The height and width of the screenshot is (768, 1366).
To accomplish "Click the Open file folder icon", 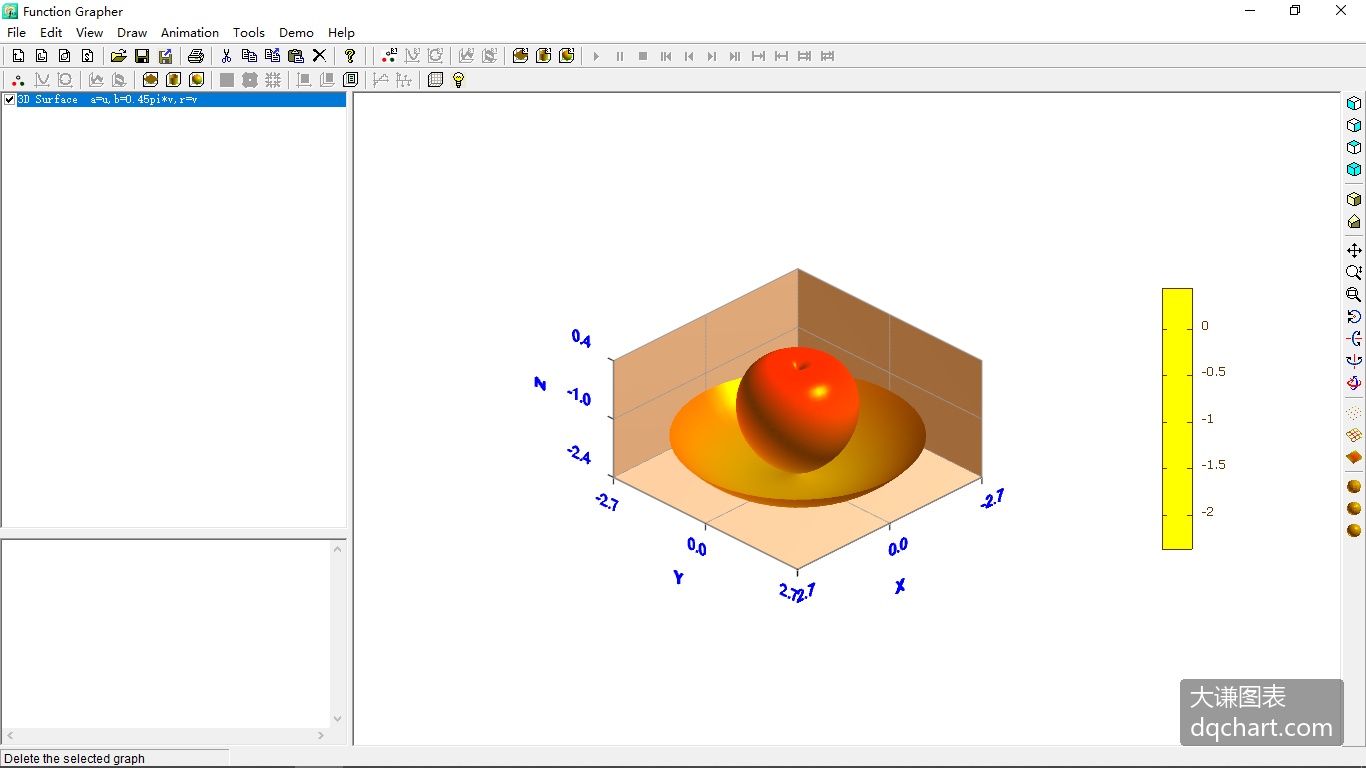I will tap(118, 56).
